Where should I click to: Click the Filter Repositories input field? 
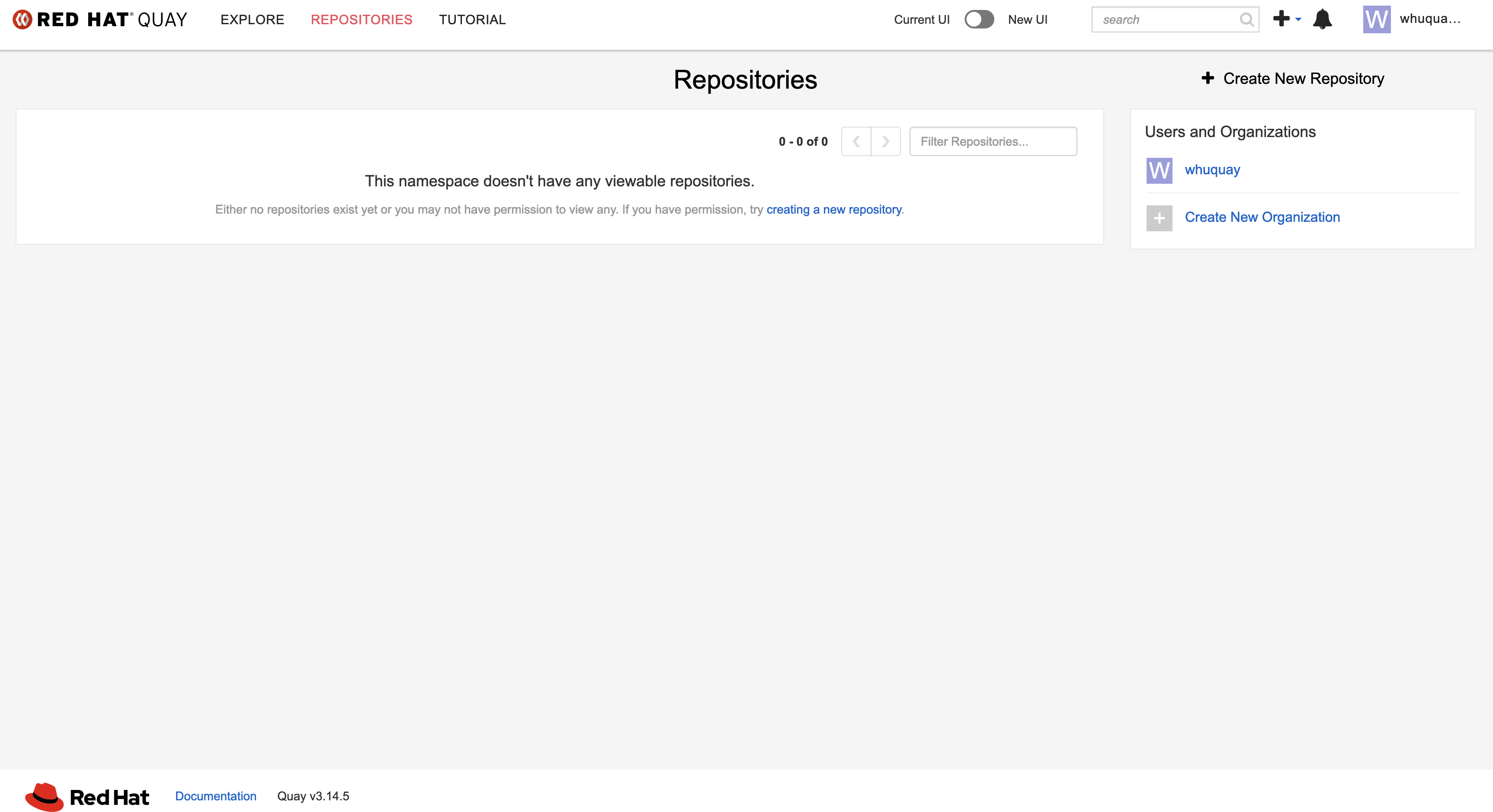(993, 141)
